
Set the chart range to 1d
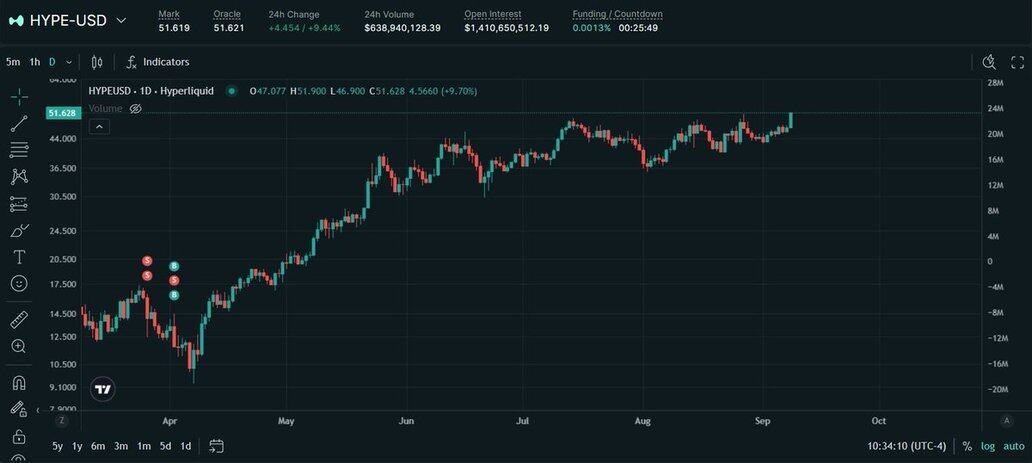coord(186,447)
